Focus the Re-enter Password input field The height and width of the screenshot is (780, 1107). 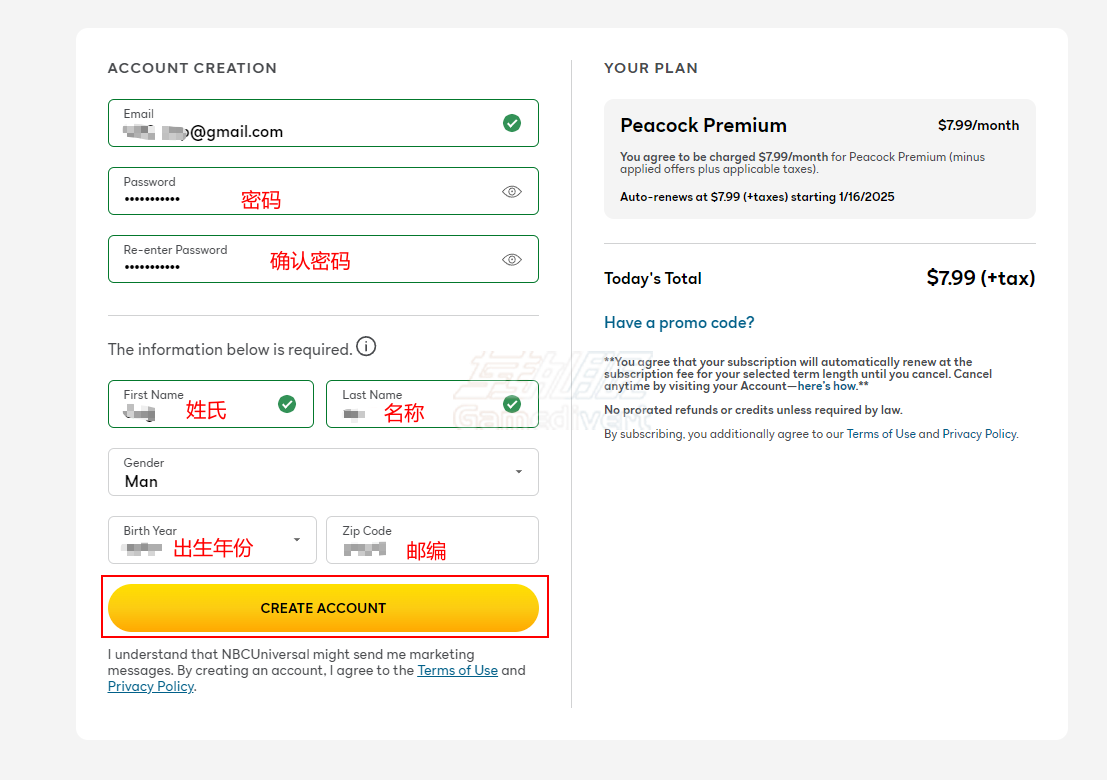tap(323, 259)
